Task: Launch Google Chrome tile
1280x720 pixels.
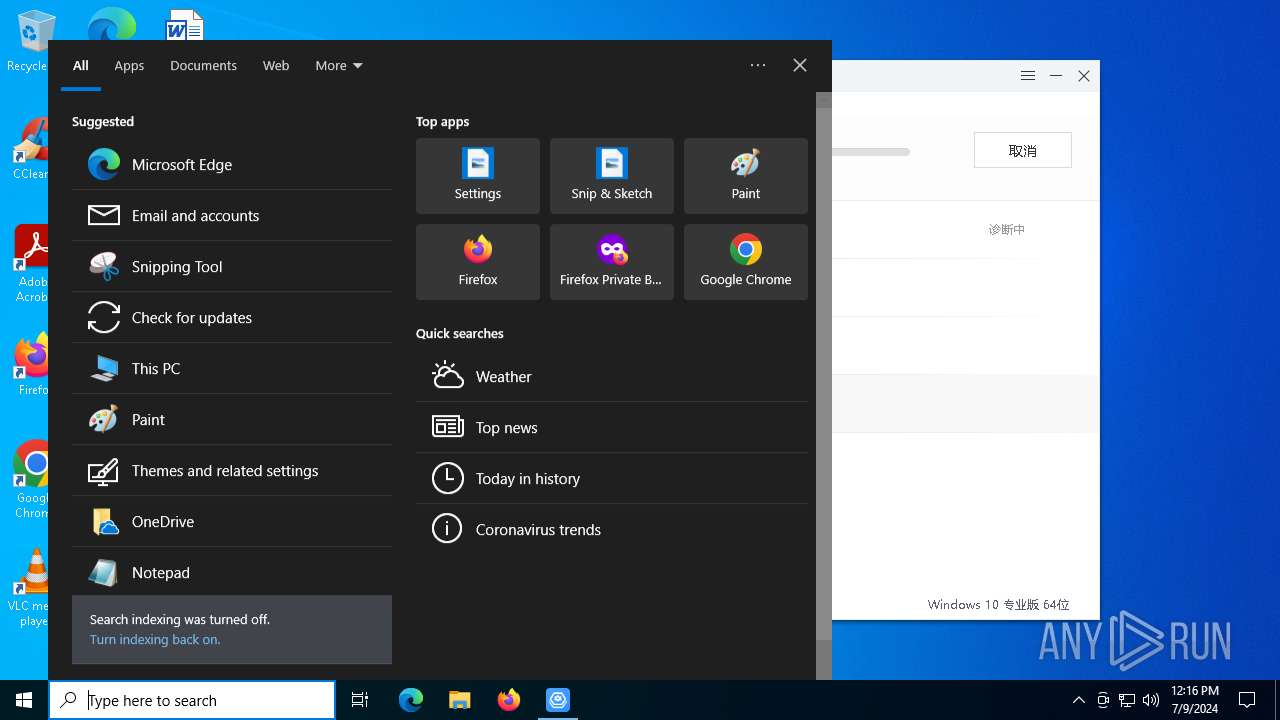Action: click(746, 262)
